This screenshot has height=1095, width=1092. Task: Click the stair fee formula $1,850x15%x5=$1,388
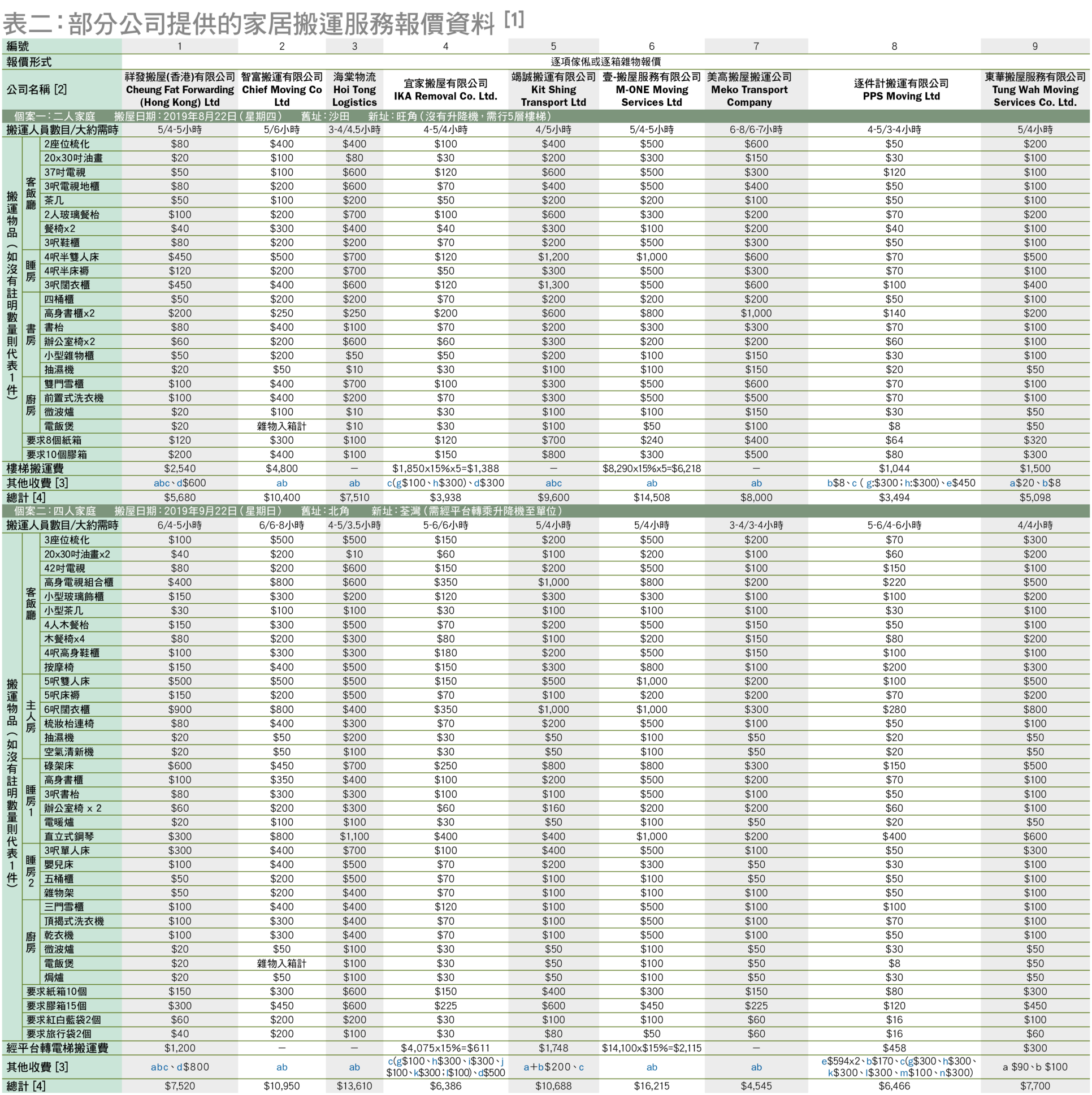point(445,469)
